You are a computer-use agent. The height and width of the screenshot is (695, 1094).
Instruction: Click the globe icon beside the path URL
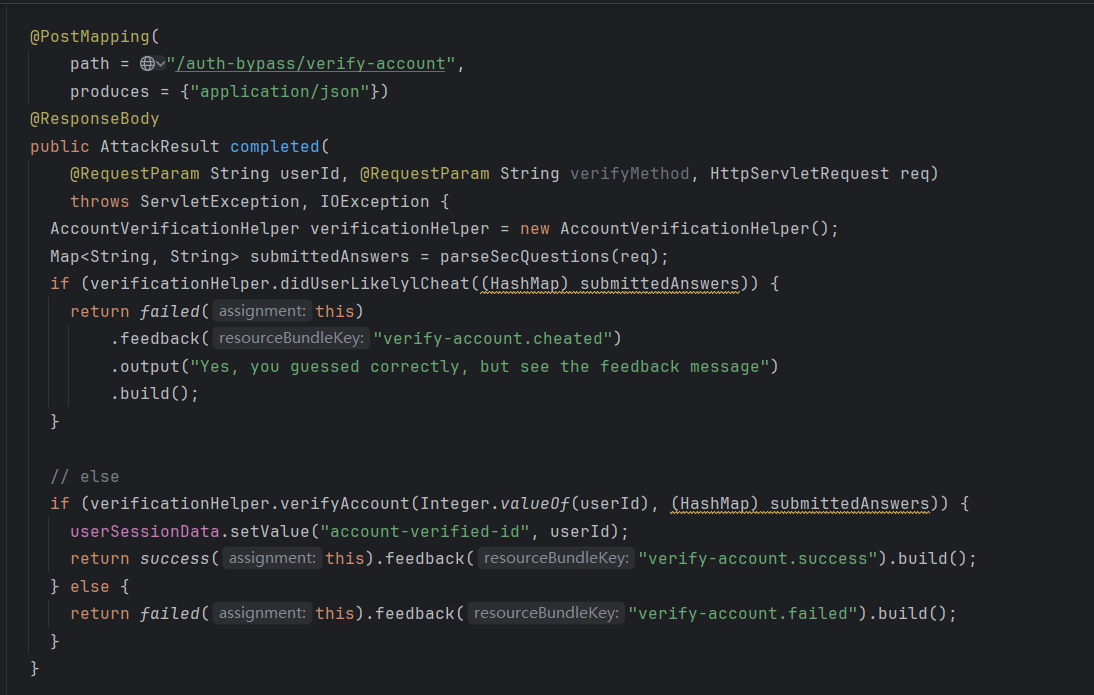147,64
